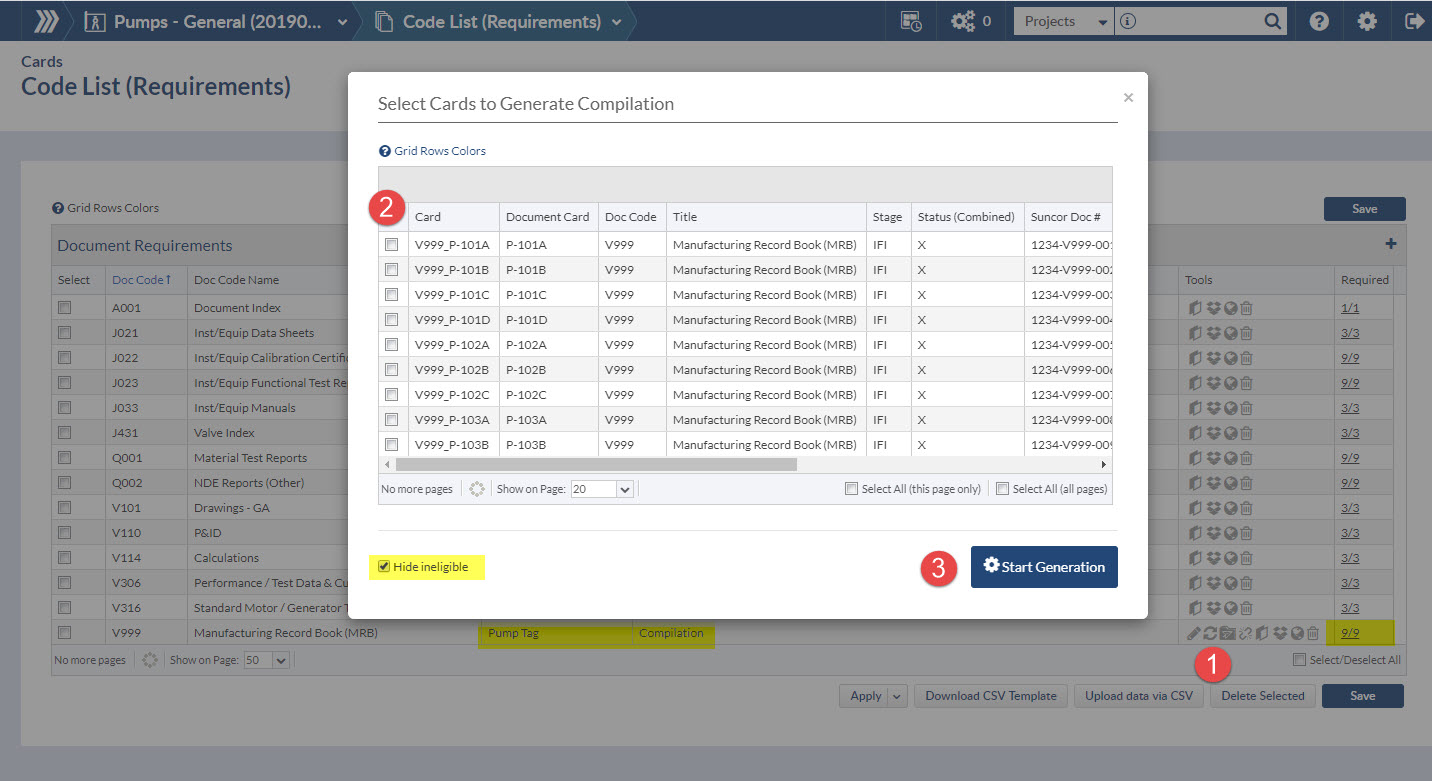Image resolution: width=1432 pixels, height=781 pixels.
Task: Click the trash icon for J023 row
Action: pyautogui.click(x=1246, y=383)
